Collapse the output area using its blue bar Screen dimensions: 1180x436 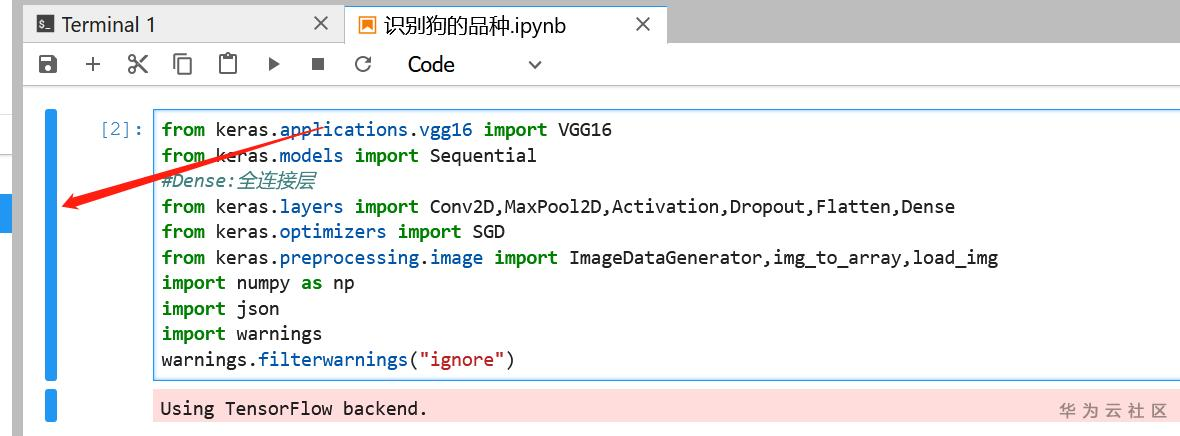pos(51,406)
